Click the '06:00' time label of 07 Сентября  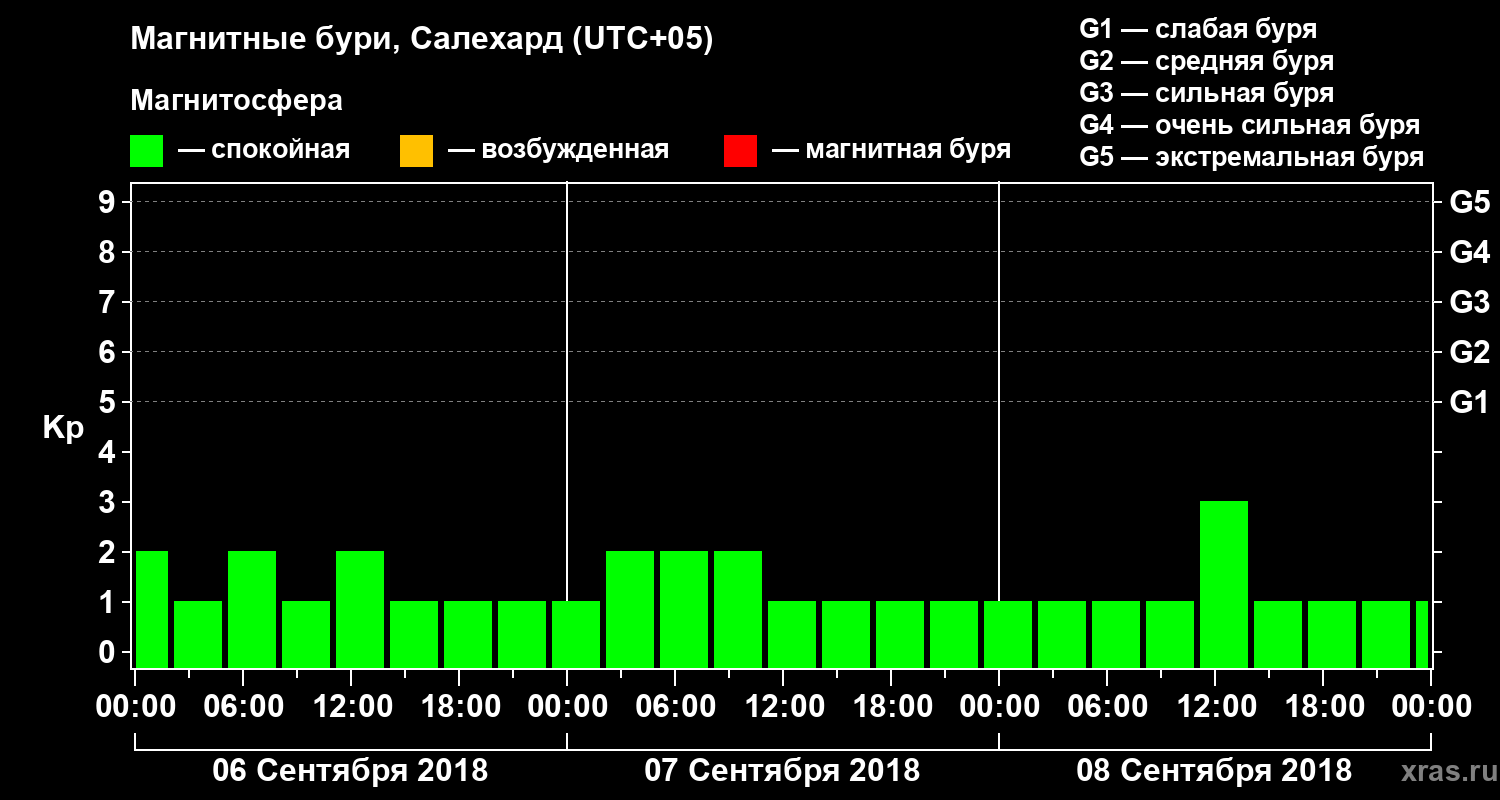pos(676,707)
